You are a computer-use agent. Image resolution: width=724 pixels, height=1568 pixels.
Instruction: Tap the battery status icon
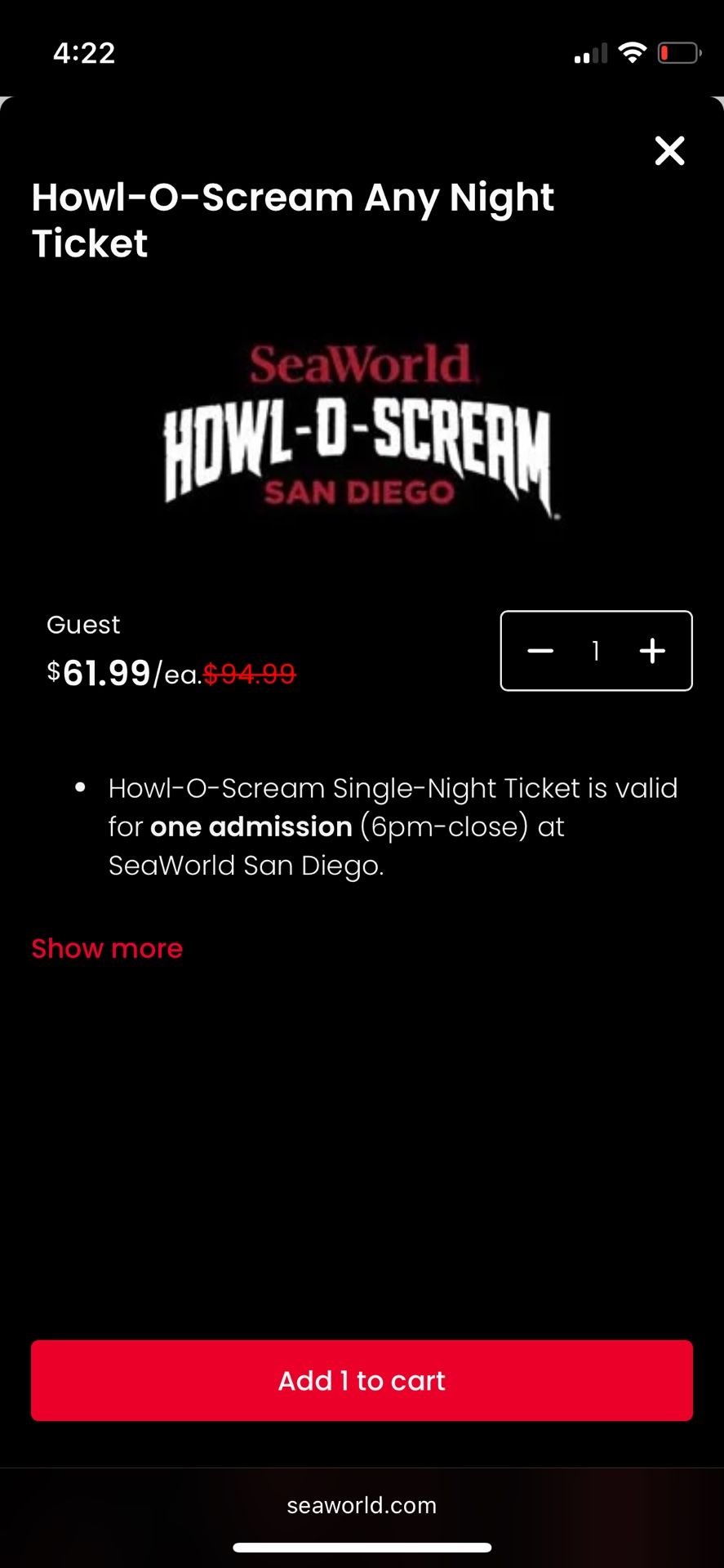[x=678, y=52]
